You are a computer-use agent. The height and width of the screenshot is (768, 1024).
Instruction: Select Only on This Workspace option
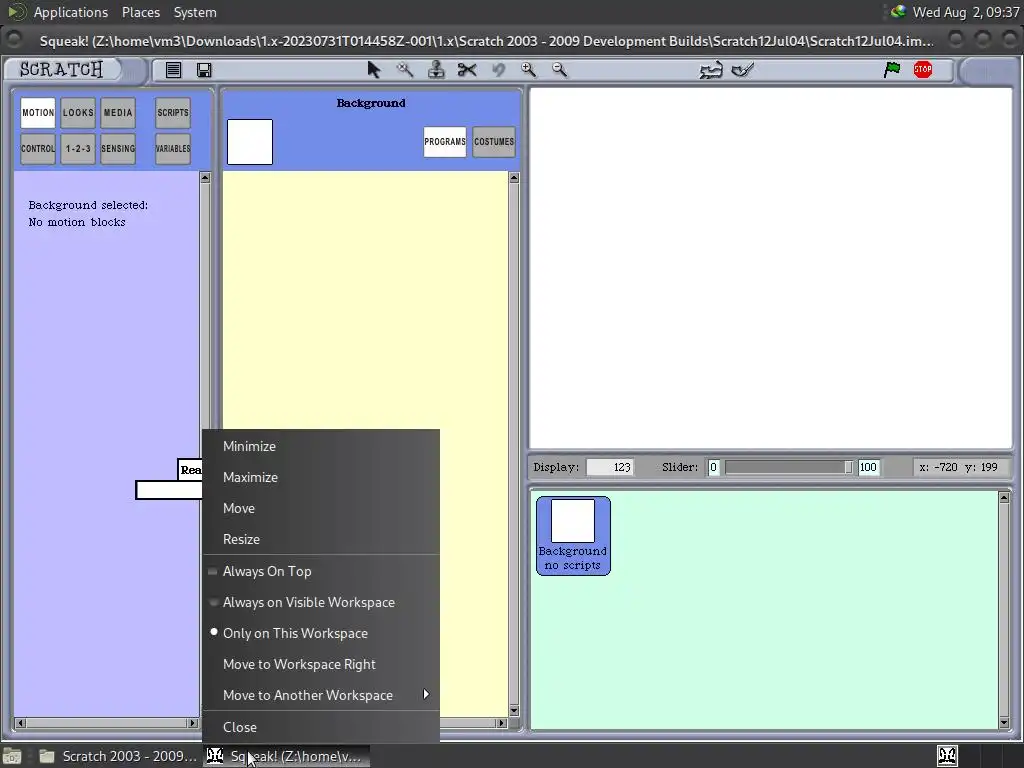(x=321, y=633)
